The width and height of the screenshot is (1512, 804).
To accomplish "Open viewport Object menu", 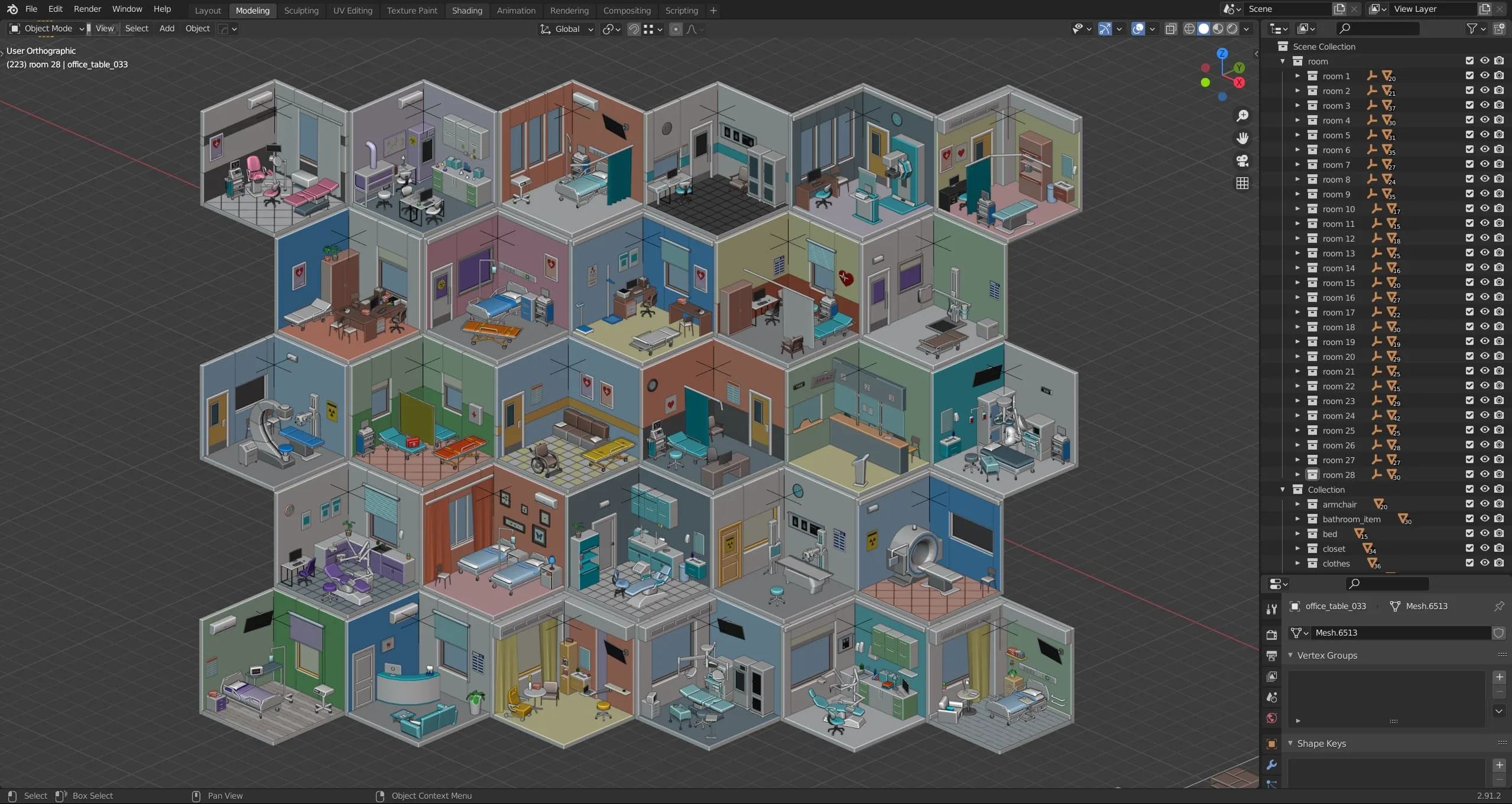I will coord(197,28).
